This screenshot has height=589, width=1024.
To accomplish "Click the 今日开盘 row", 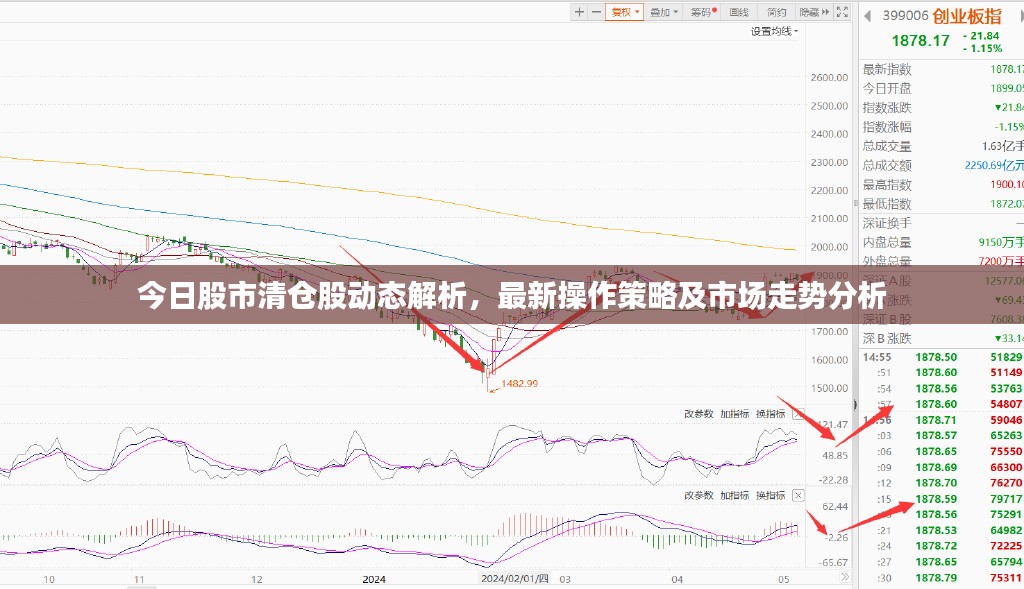I will pos(942,88).
